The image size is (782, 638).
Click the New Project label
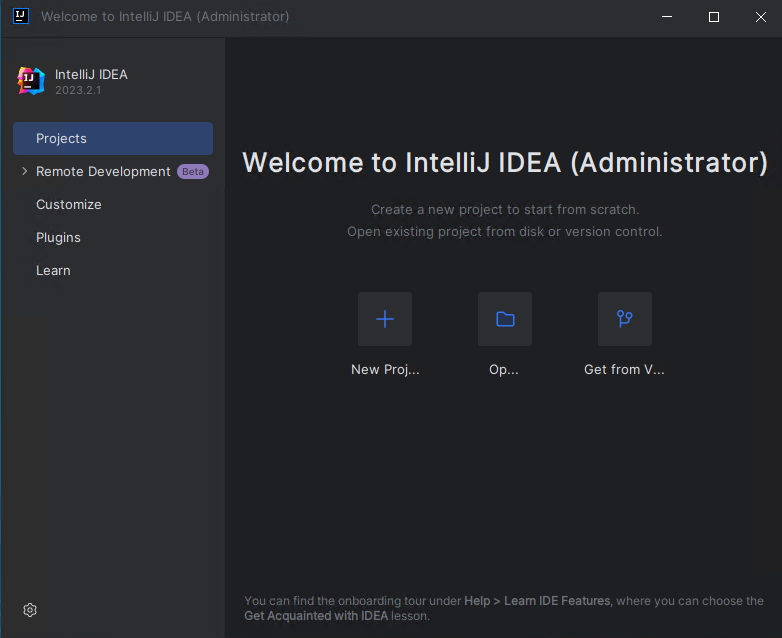385,370
